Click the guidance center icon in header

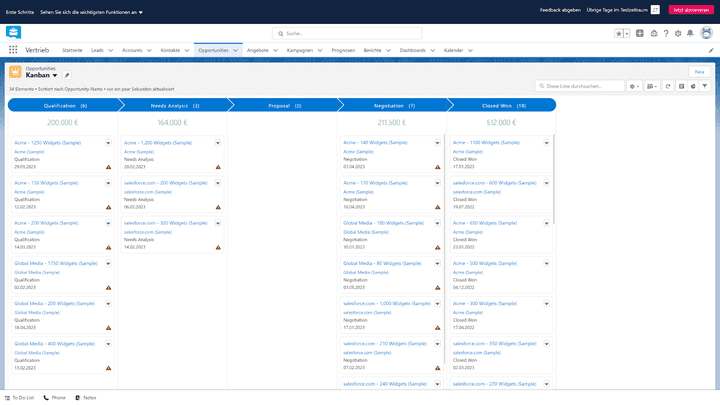654,34
